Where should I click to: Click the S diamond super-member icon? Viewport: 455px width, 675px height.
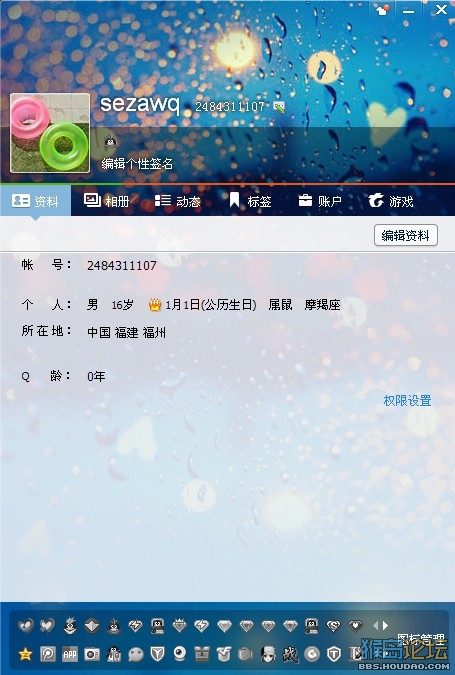(334, 625)
